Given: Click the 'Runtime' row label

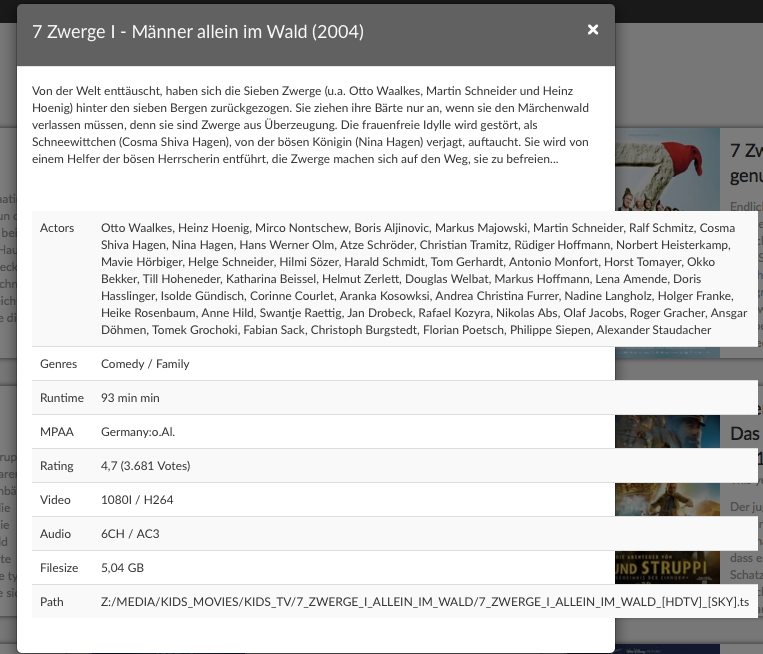Looking at the screenshot, I should pyautogui.click(x=62, y=398).
